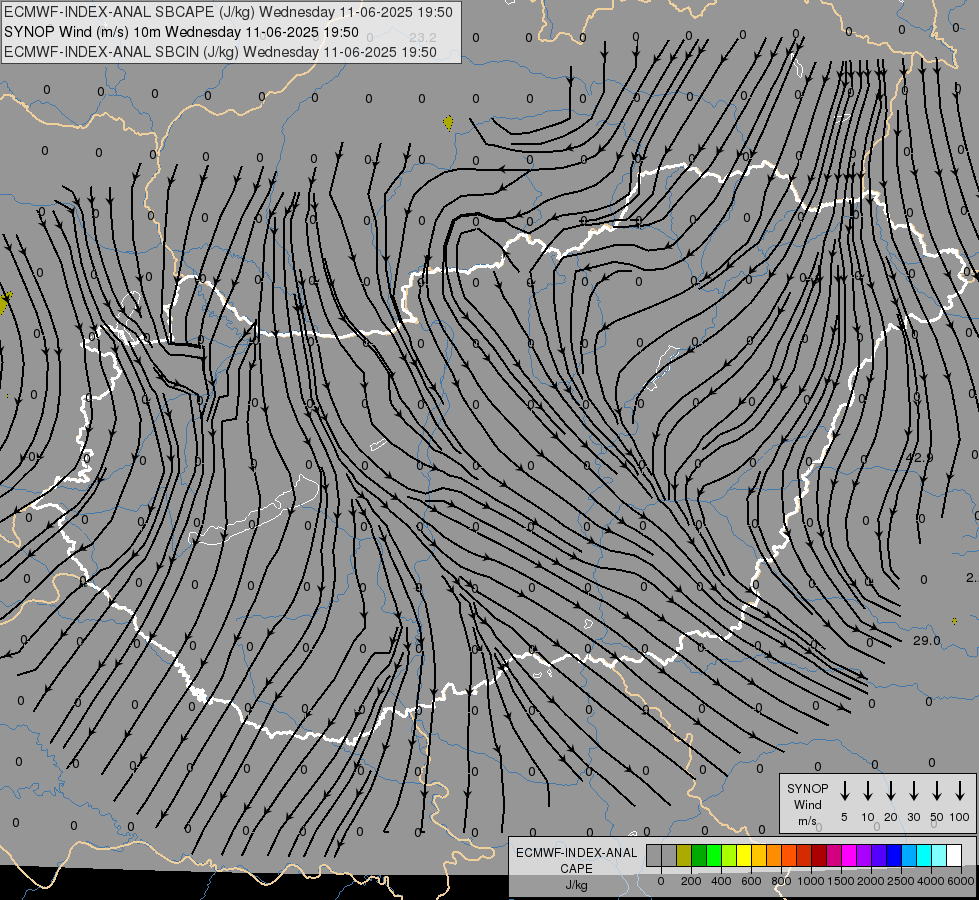
Task: Select the bright green CAPE colorbar swatch
Action: [714, 855]
